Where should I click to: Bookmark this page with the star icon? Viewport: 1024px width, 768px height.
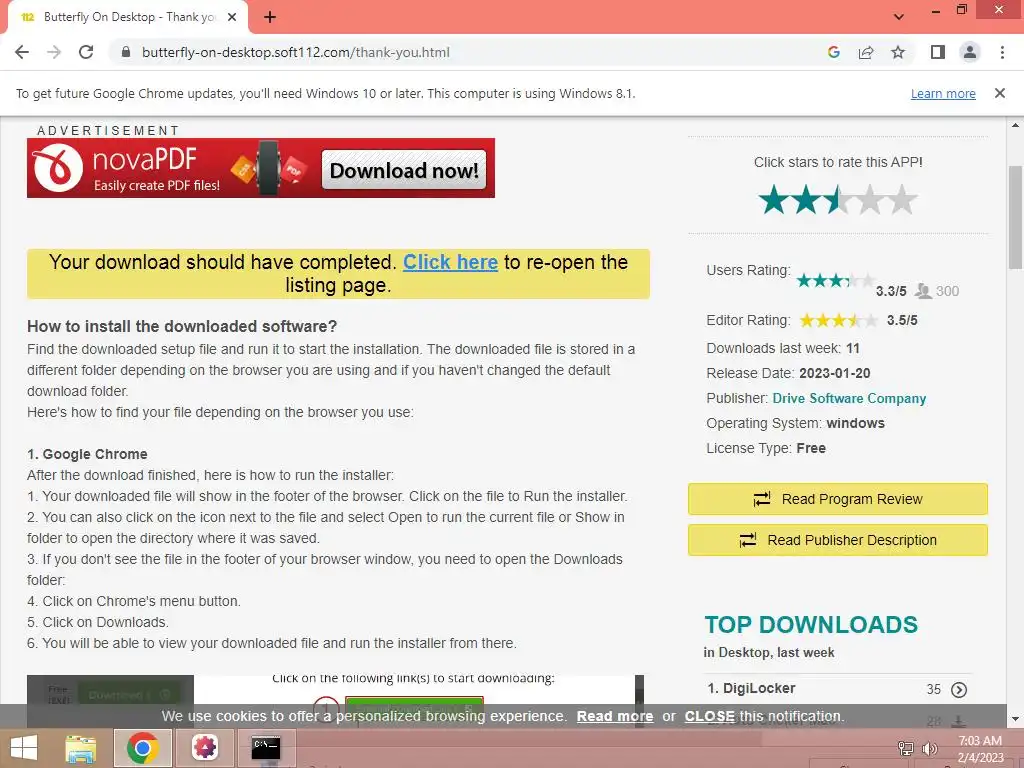[898, 52]
